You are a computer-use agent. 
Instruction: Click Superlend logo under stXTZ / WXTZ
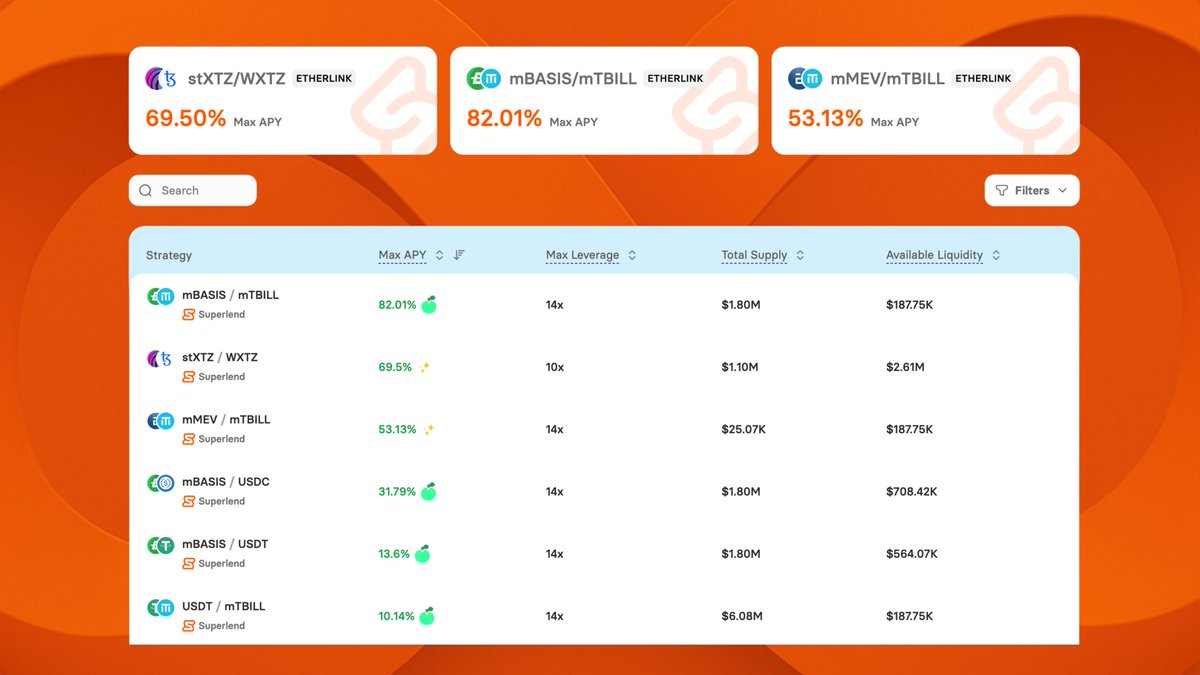click(x=188, y=377)
